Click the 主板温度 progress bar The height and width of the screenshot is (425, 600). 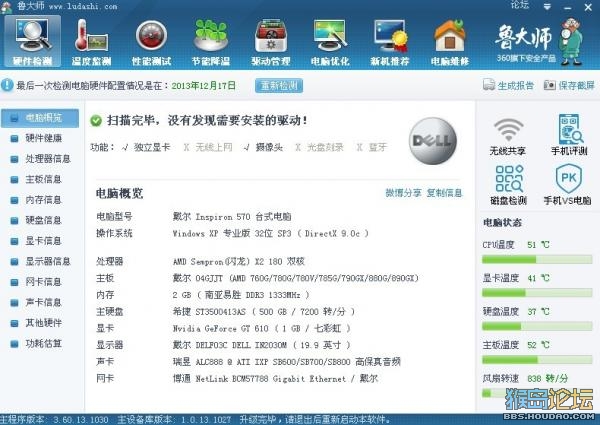coord(537,360)
